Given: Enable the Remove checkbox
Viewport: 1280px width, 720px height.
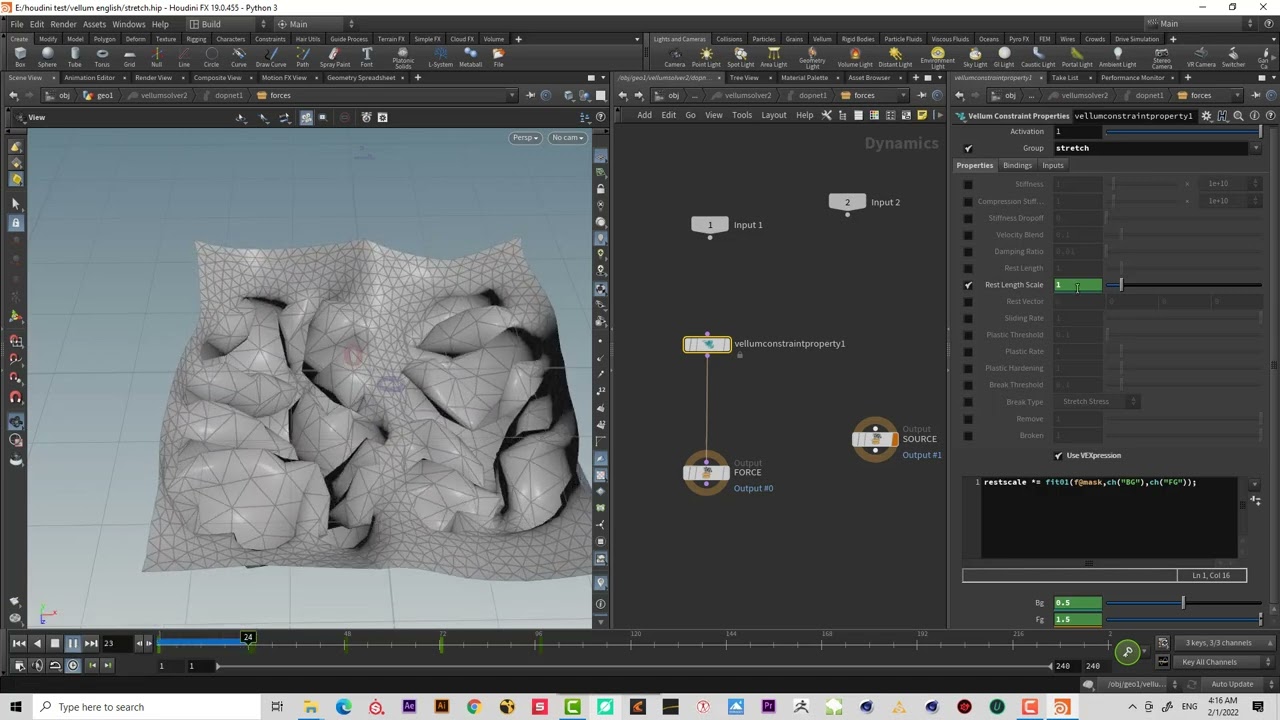Looking at the screenshot, I should click(968, 418).
